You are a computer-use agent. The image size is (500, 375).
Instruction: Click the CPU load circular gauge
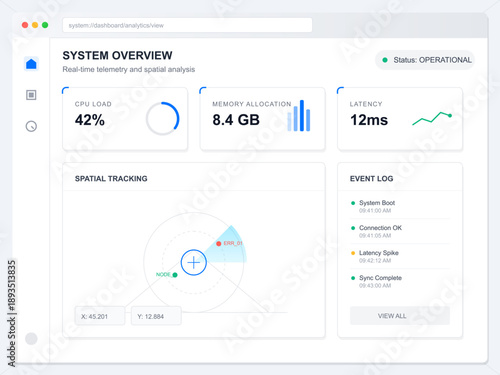click(163, 119)
